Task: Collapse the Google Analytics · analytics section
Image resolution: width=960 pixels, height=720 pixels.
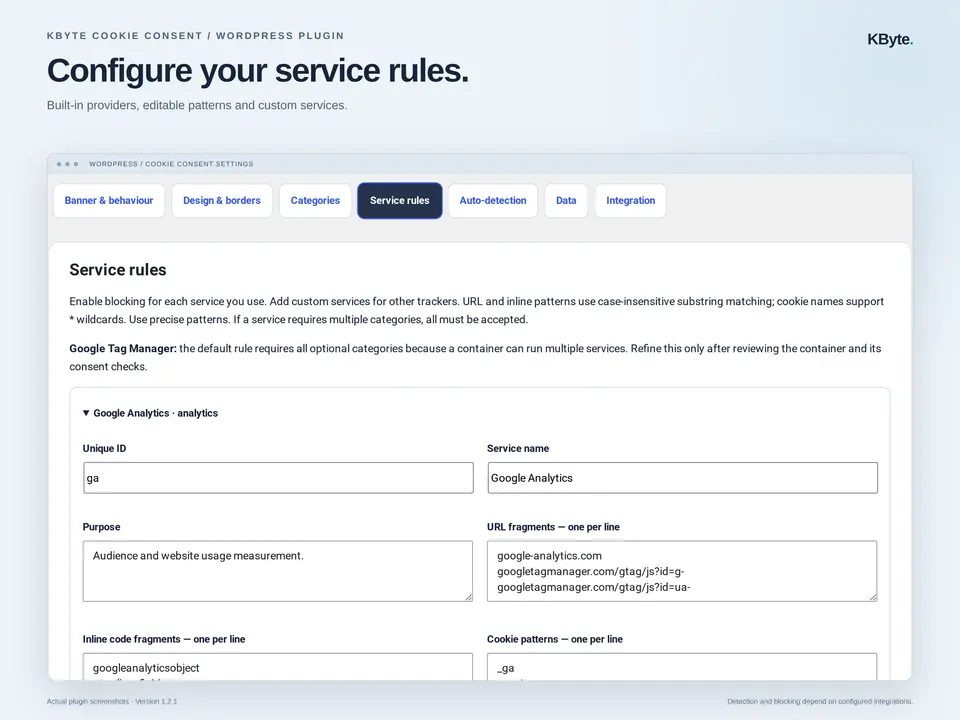Action: (150, 413)
